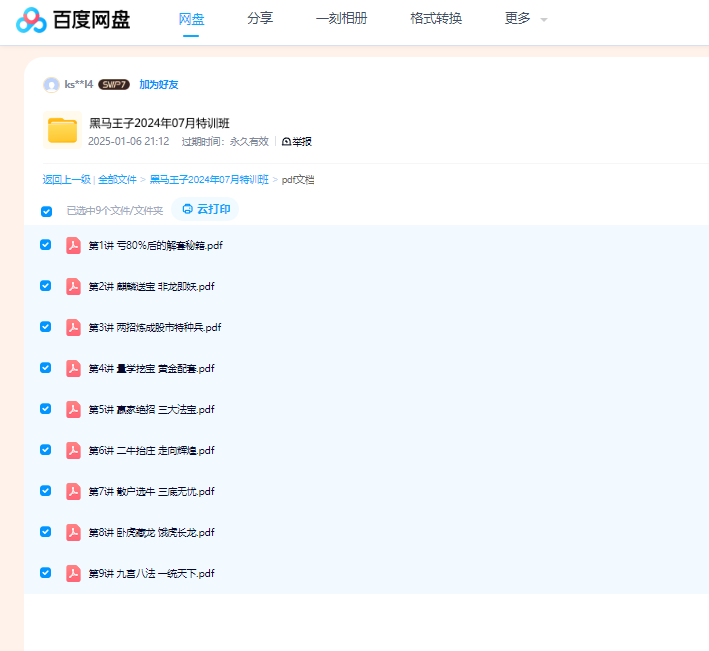This screenshot has height=651, width=709.
Task: Open the 一刻相册 tab
Action: (x=341, y=19)
